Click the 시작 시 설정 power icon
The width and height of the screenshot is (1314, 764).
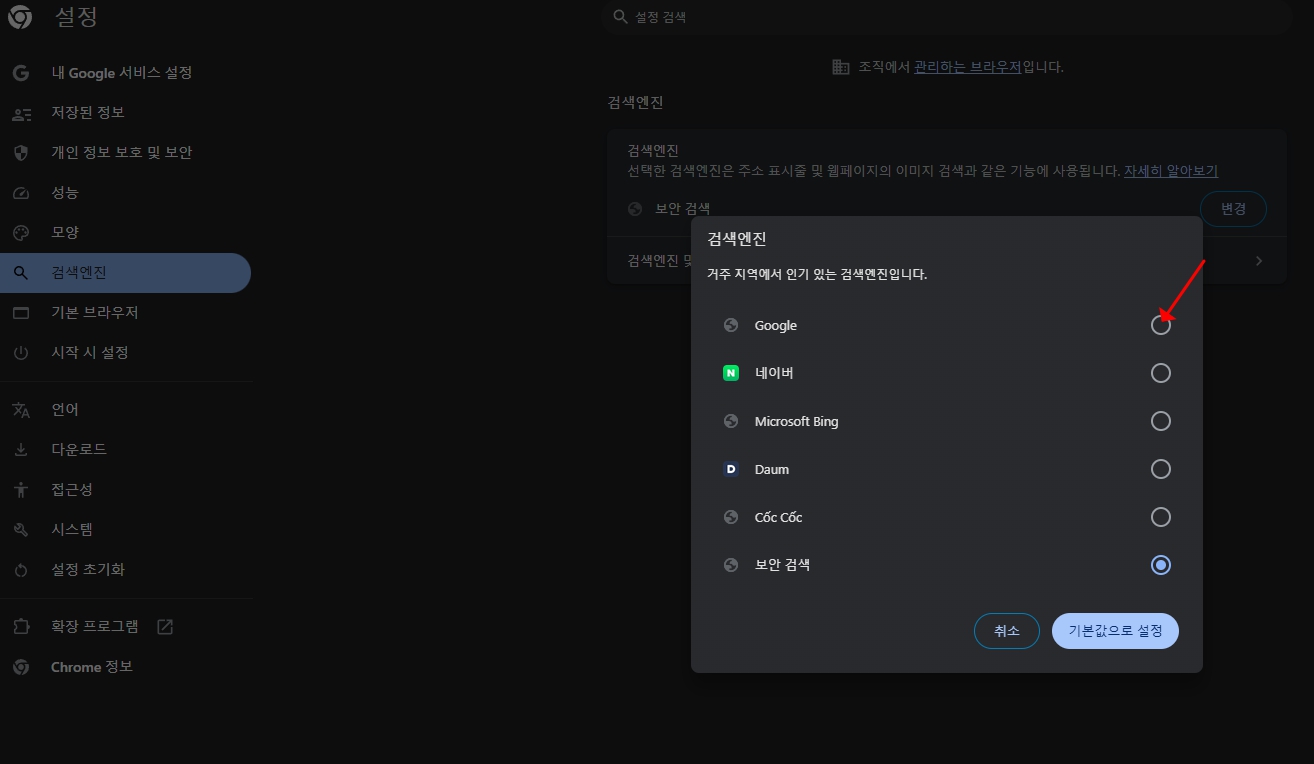21,353
